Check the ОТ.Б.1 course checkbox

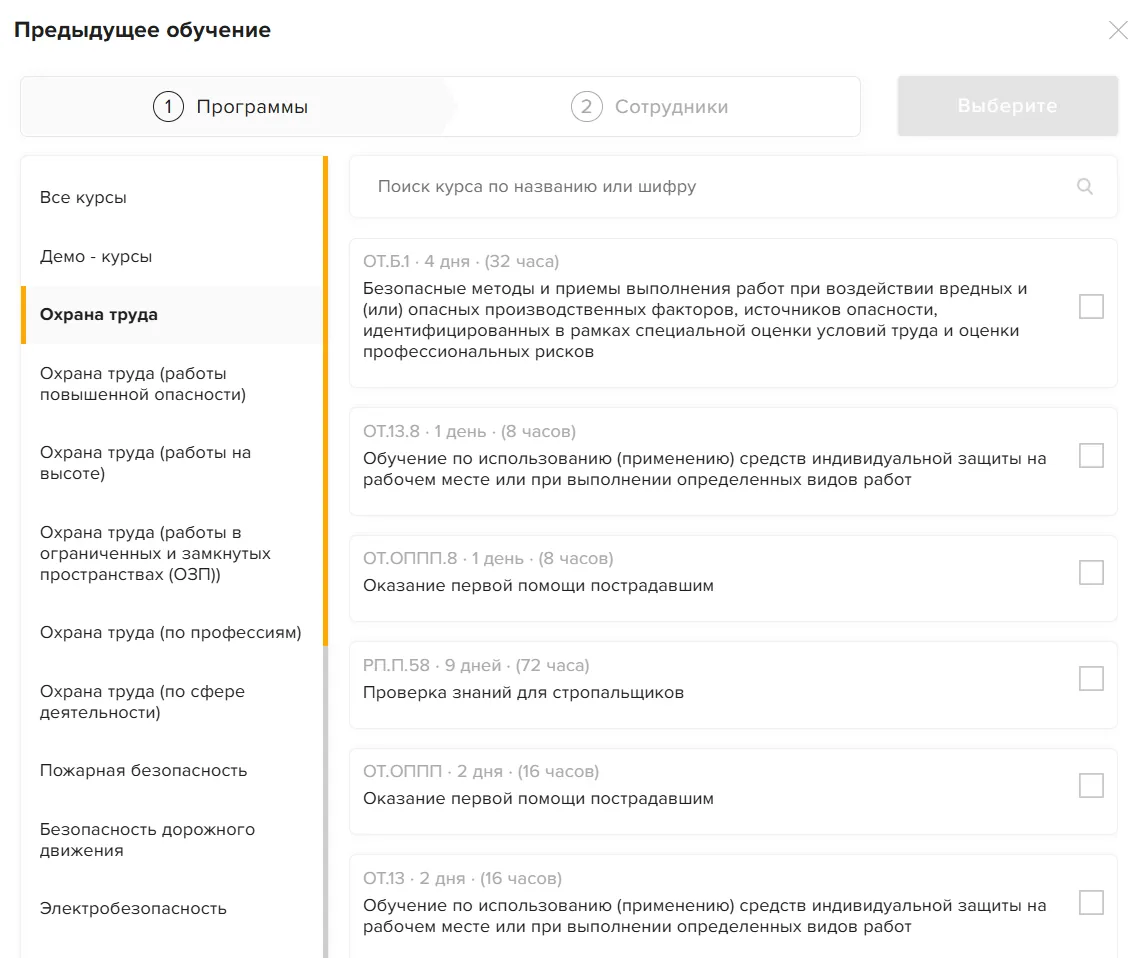point(1091,306)
